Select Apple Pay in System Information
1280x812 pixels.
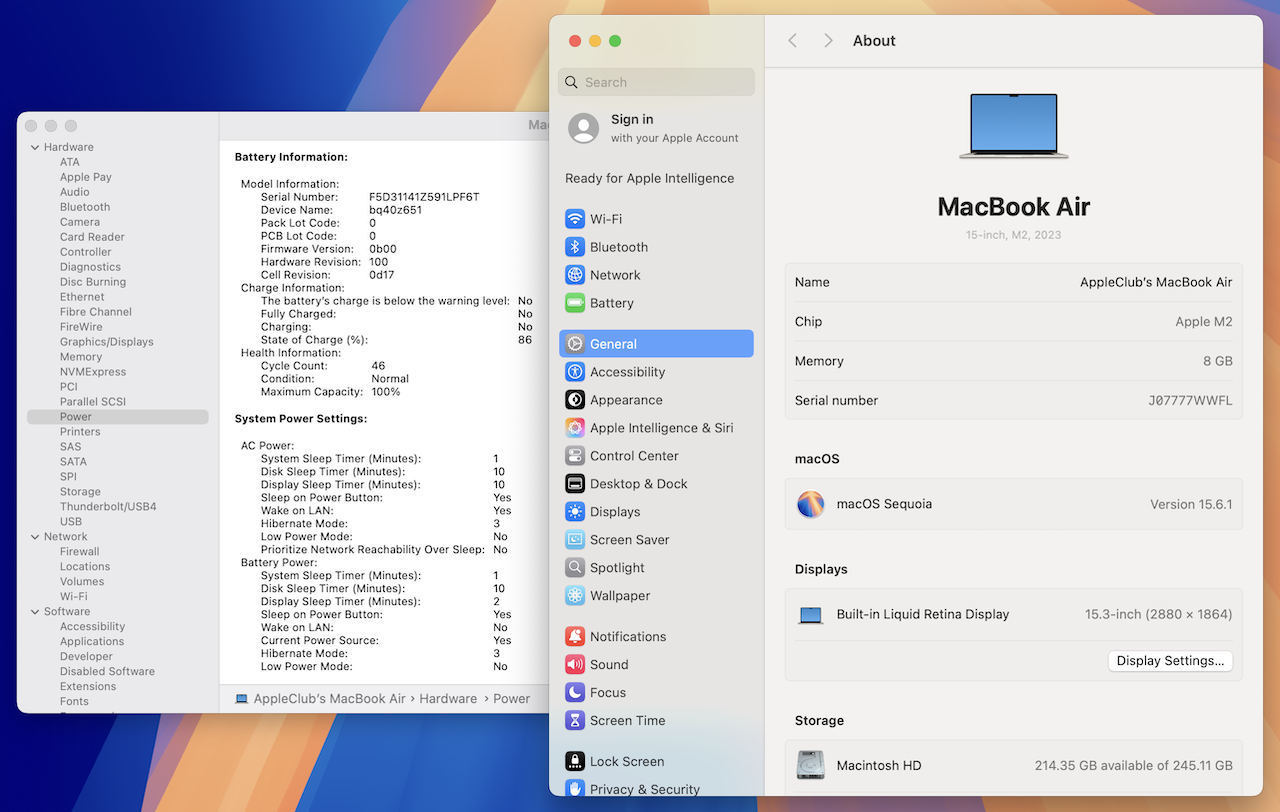(x=86, y=177)
